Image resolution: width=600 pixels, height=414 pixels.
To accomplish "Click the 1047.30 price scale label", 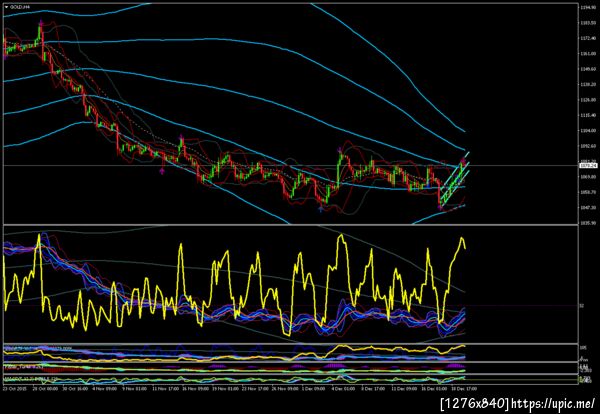I will point(586,207).
